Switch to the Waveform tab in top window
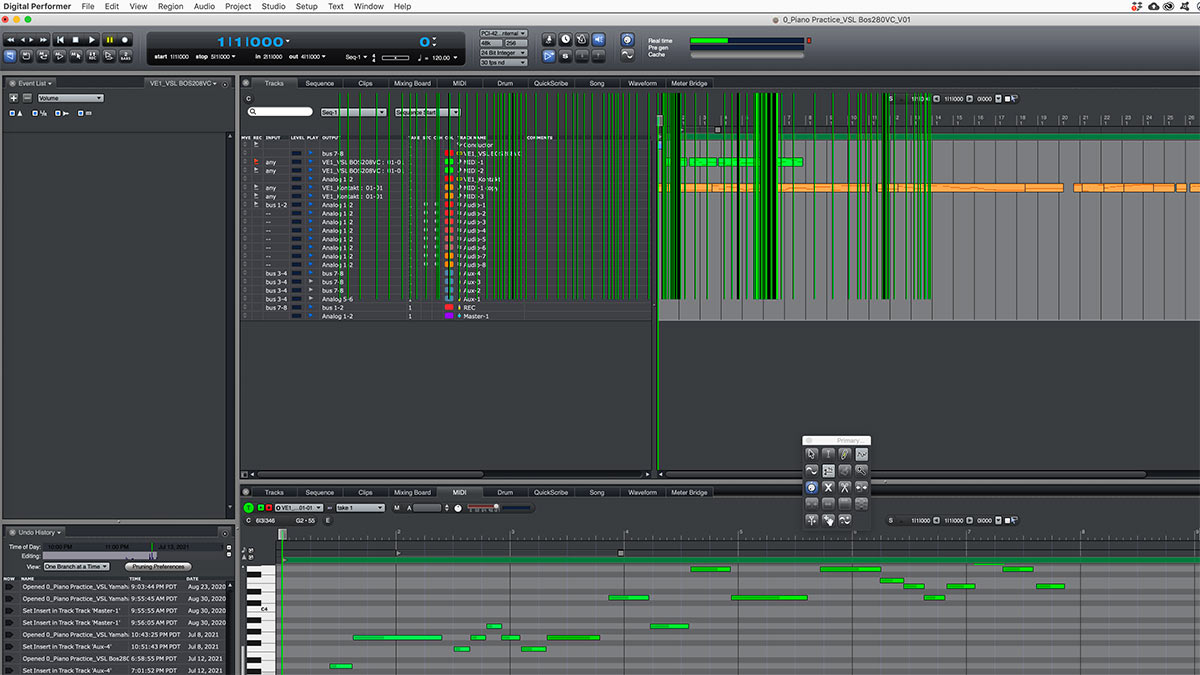This screenshot has height=675, width=1200. click(642, 84)
